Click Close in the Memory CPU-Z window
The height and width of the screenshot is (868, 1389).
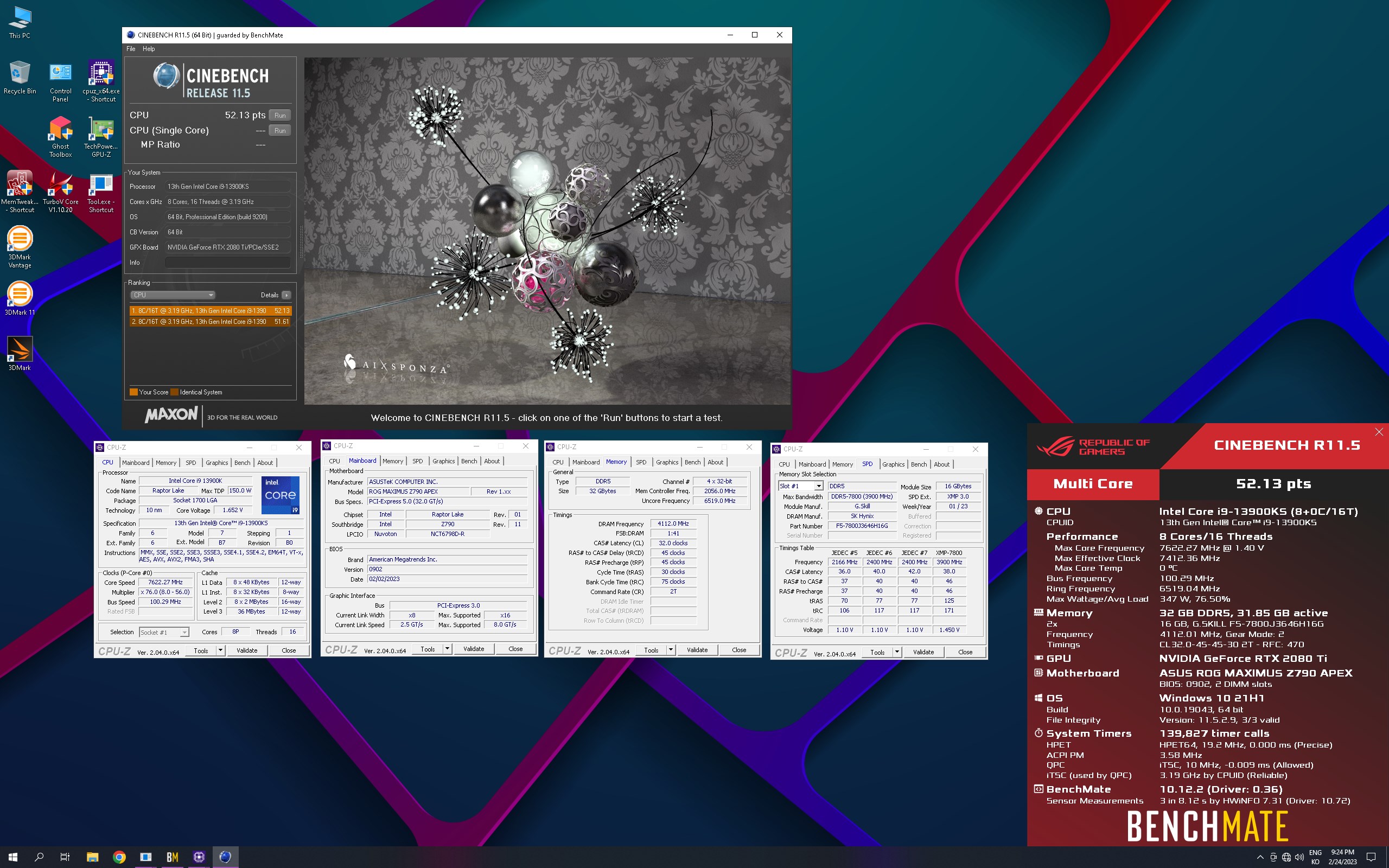click(740, 650)
